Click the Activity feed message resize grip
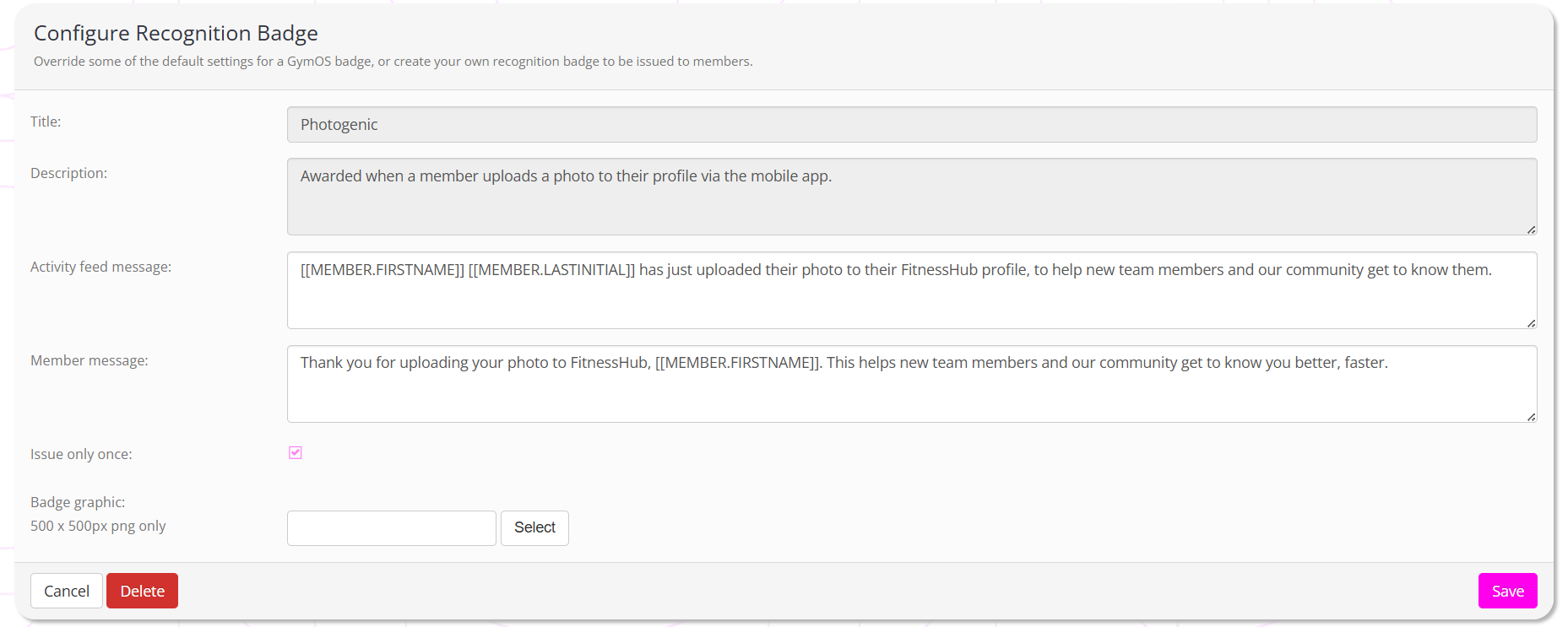 [1531, 323]
